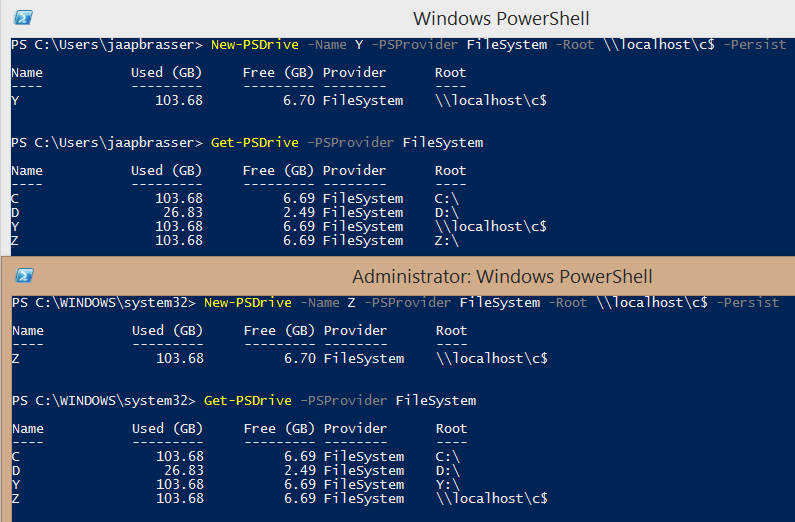Click the '-Persist' parameter in the Administrator window
This screenshot has width=795, height=522.
[750, 302]
